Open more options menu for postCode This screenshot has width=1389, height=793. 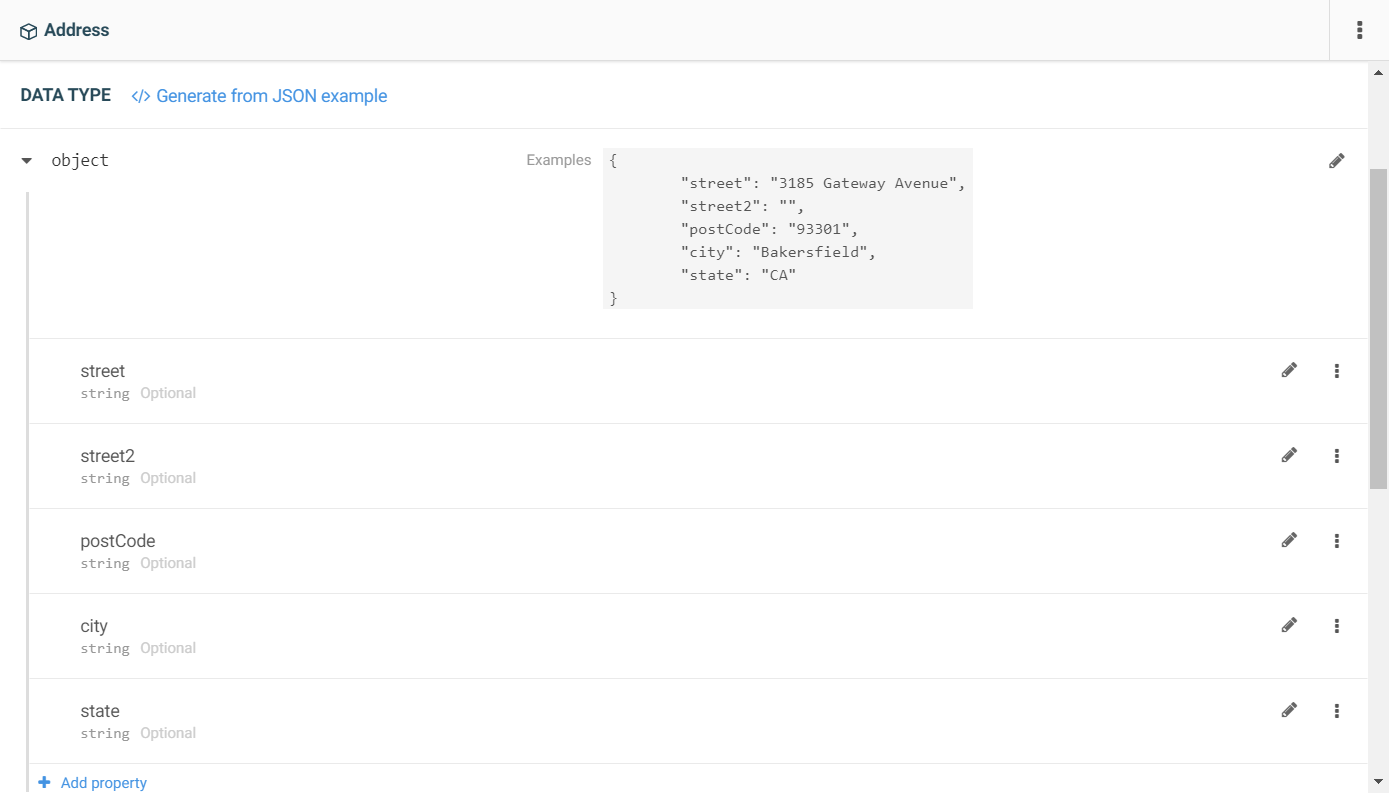(x=1336, y=541)
